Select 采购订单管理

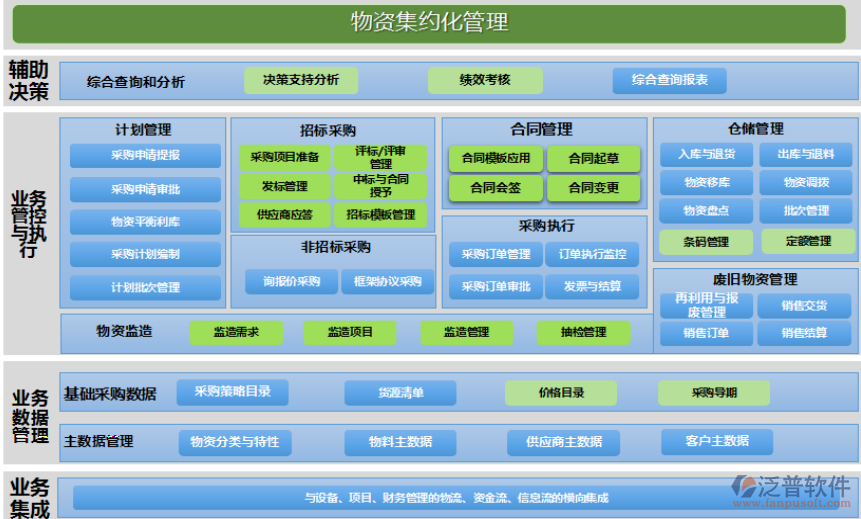click(496, 254)
